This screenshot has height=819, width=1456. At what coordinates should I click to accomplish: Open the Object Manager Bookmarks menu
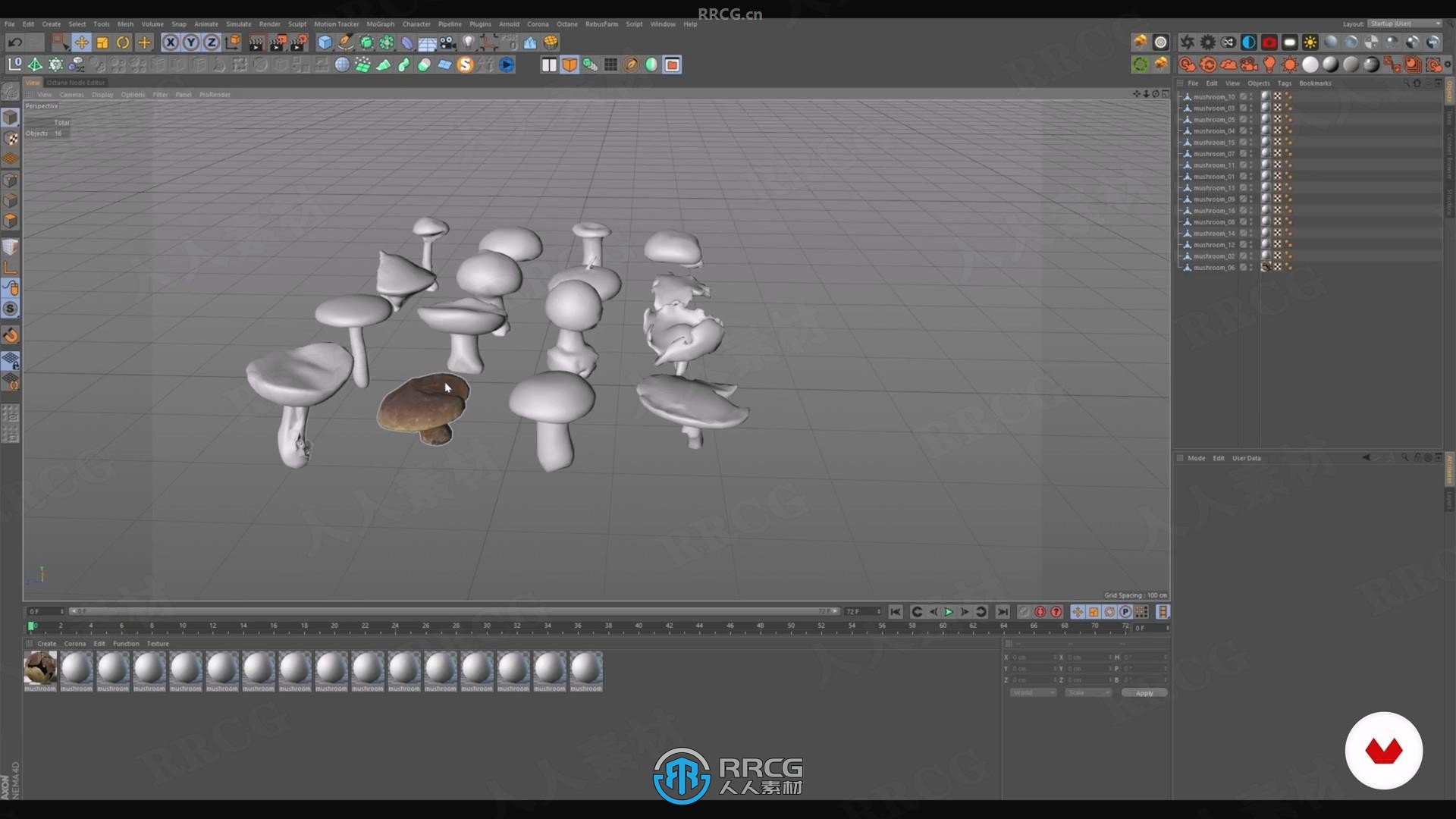click(1315, 83)
